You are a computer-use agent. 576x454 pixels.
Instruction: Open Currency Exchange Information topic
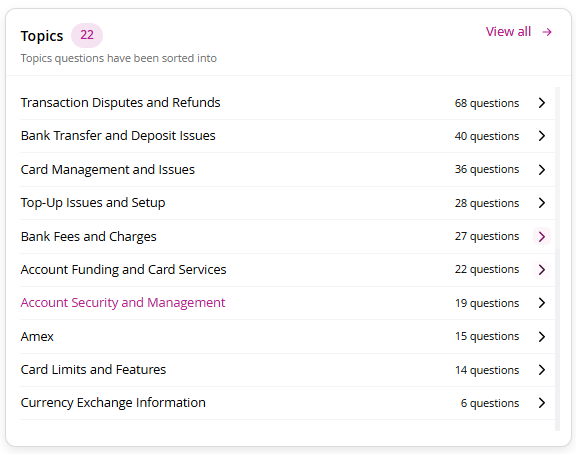pyautogui.click(x=113, y=403)
